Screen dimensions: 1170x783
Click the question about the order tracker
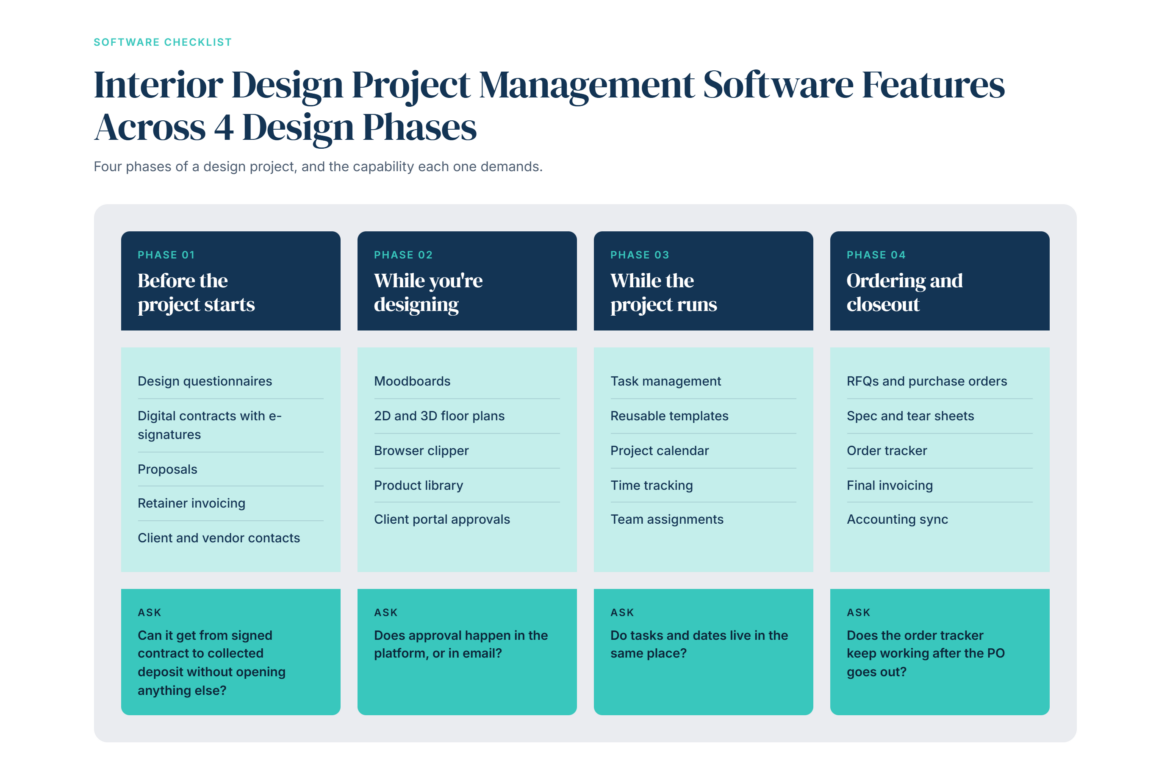click(925, 654)
